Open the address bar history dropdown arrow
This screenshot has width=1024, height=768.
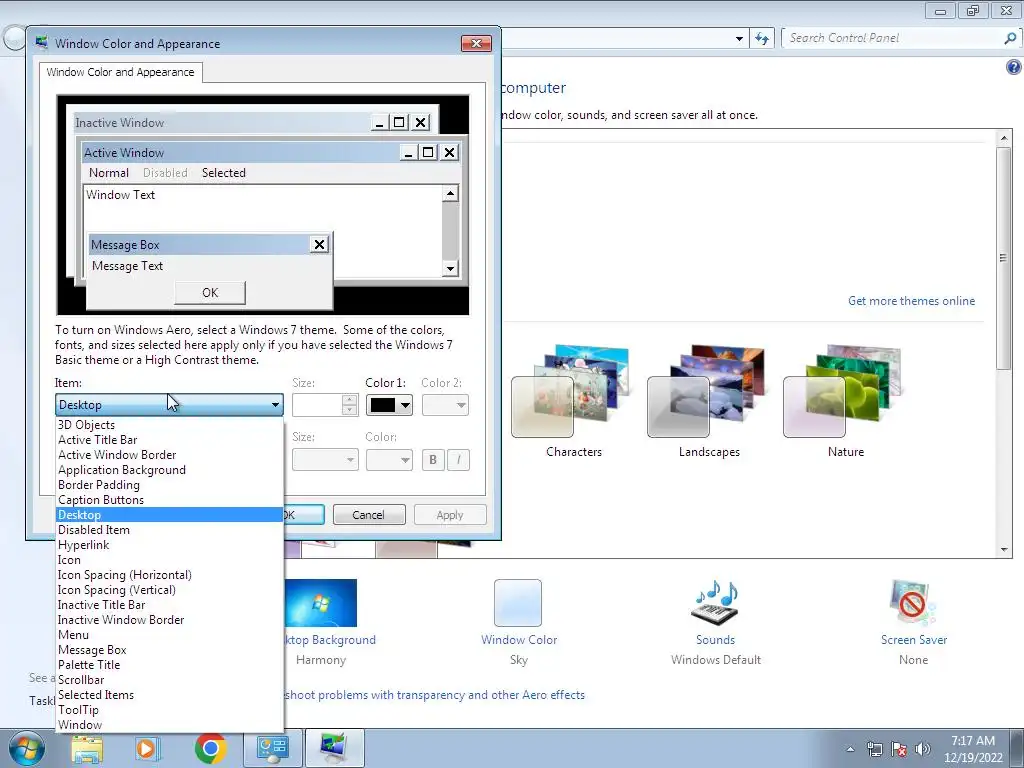[x=739, y=39]
